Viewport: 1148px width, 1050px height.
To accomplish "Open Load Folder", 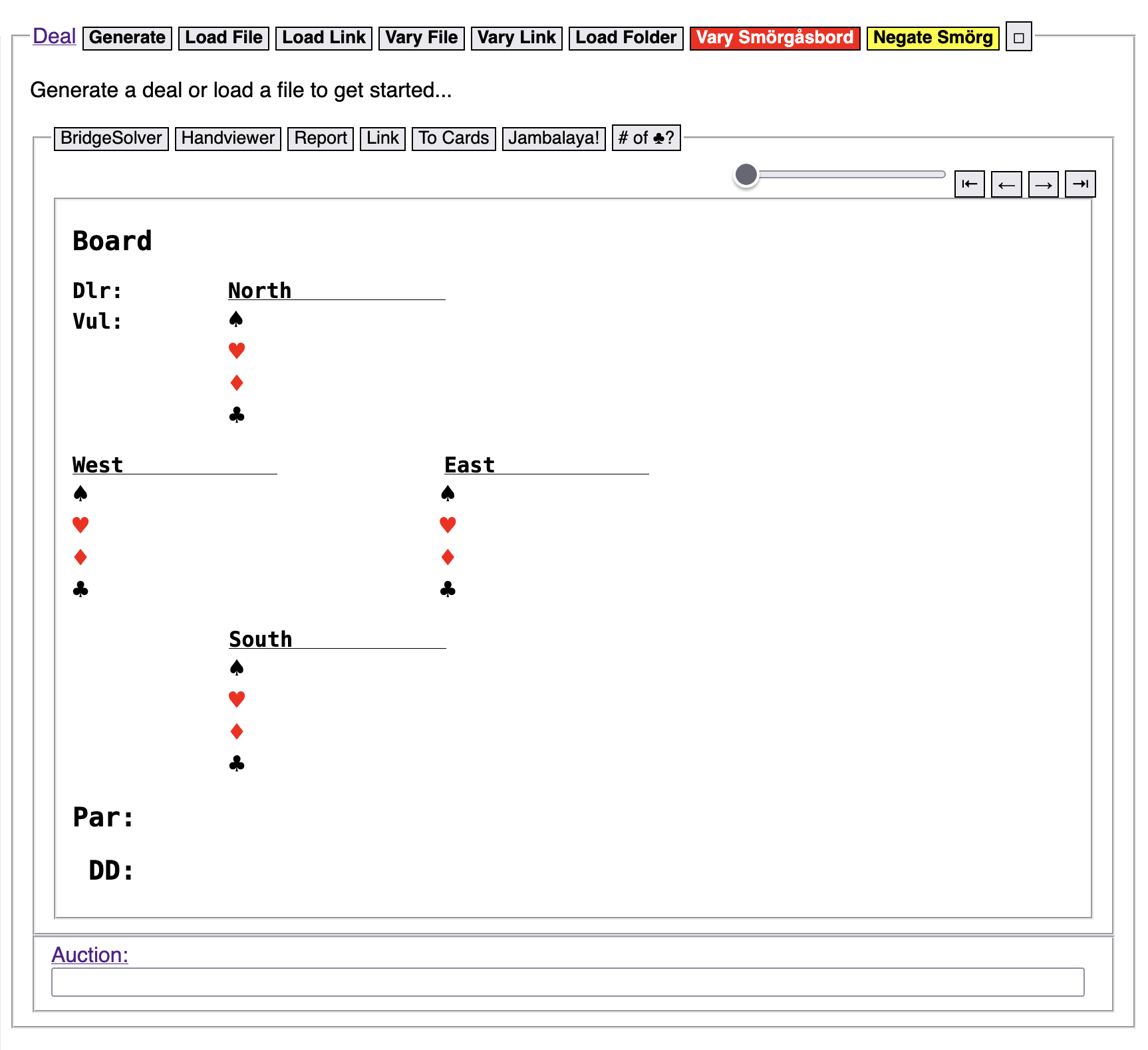I will 626,38.
